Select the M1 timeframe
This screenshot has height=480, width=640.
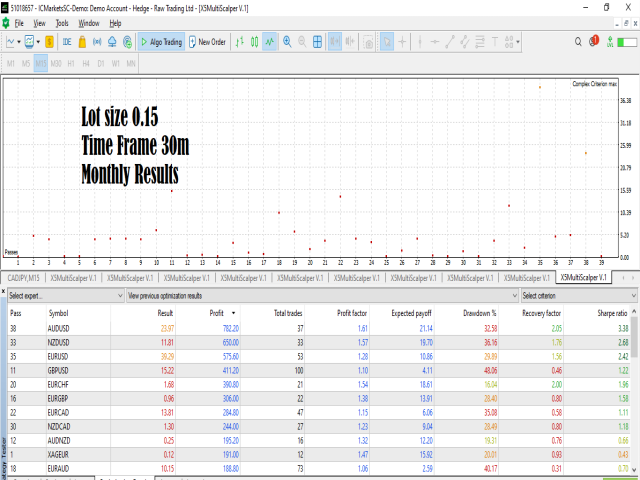click(x=11, y=63)
